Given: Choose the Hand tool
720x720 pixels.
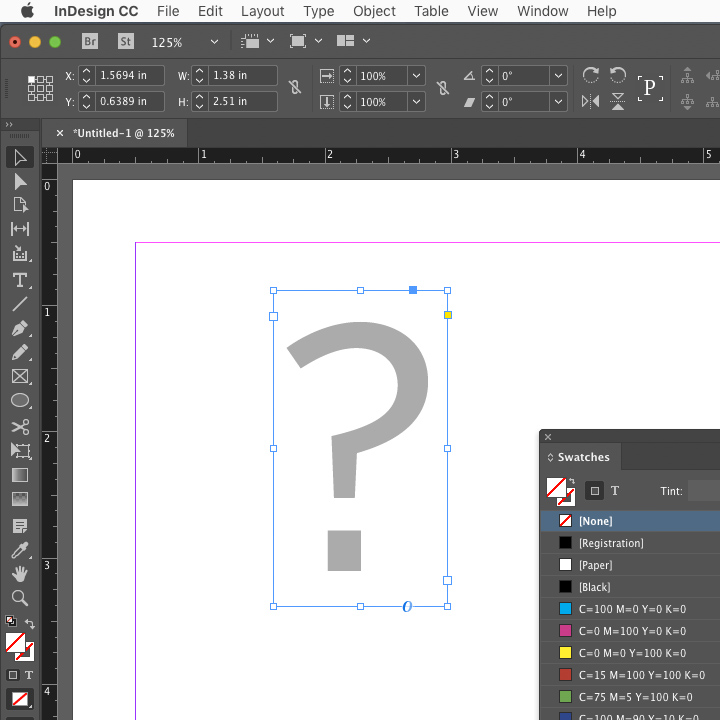Looking at the screenshot, I should pyautogui.click(x=19, y=573).
